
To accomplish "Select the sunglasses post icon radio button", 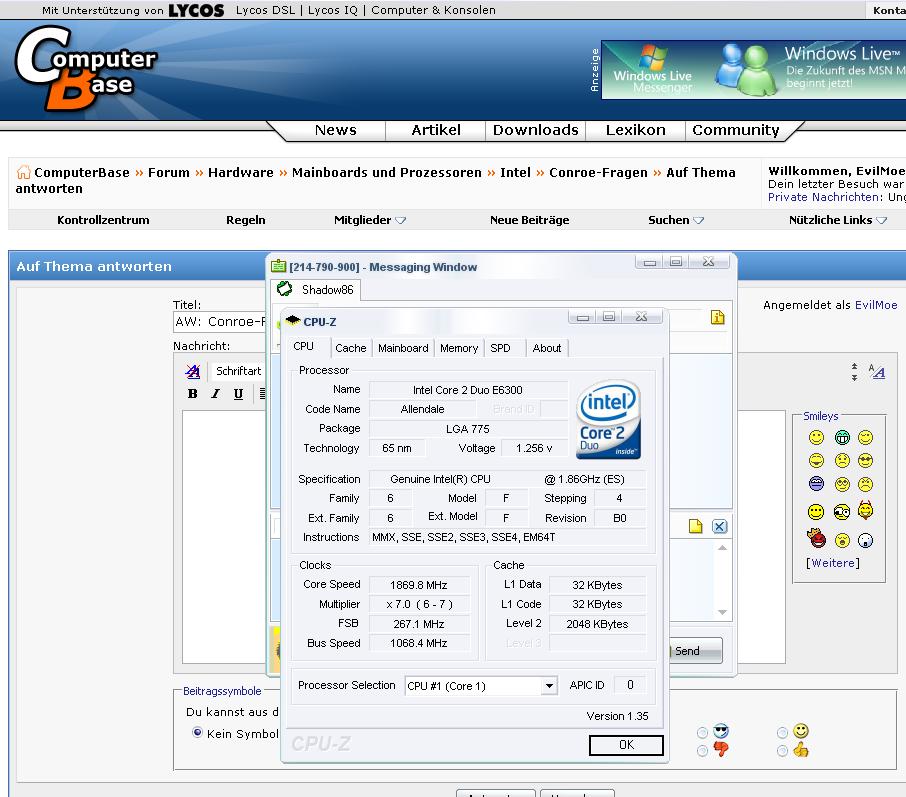I will [x=702, y=733].
